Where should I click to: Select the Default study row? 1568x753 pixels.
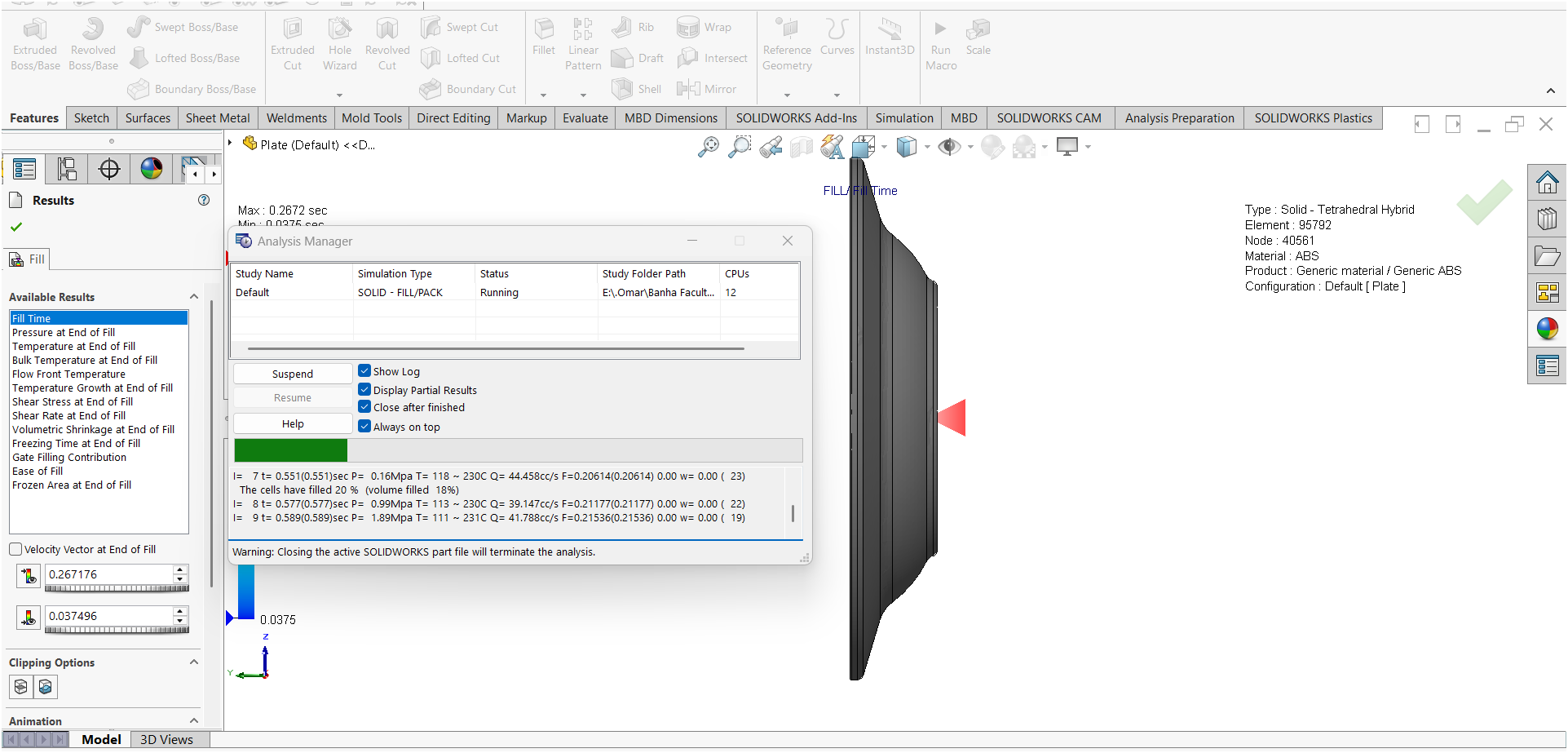click(515, 292)
